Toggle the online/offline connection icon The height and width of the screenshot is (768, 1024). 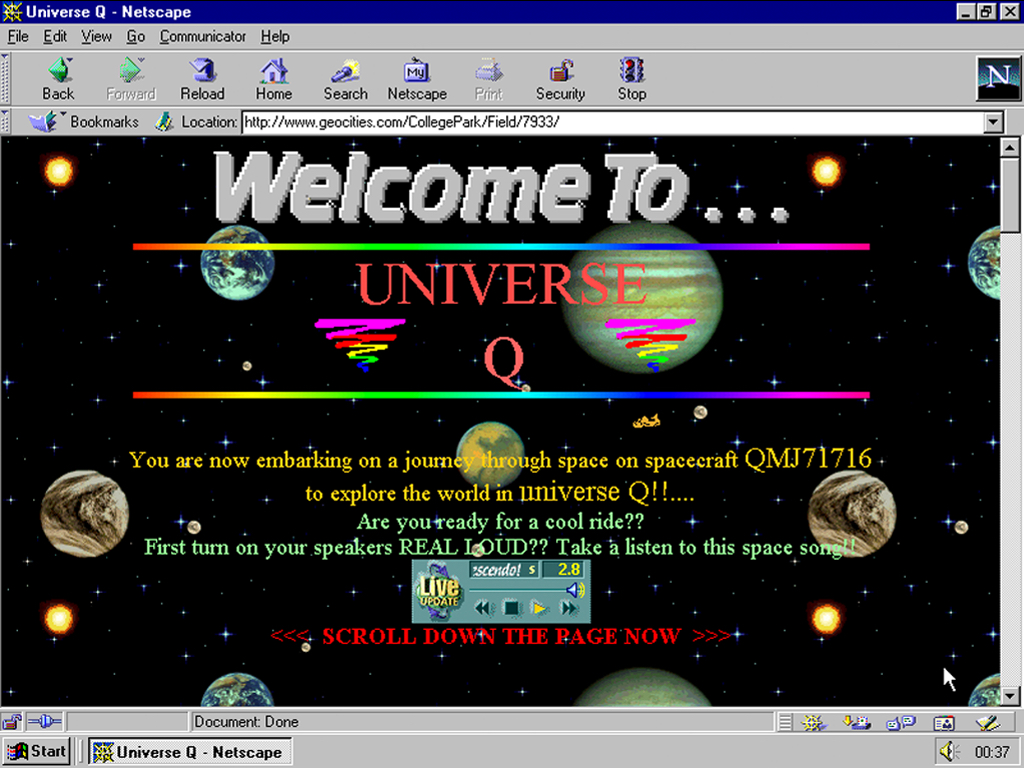coord(44,722)
